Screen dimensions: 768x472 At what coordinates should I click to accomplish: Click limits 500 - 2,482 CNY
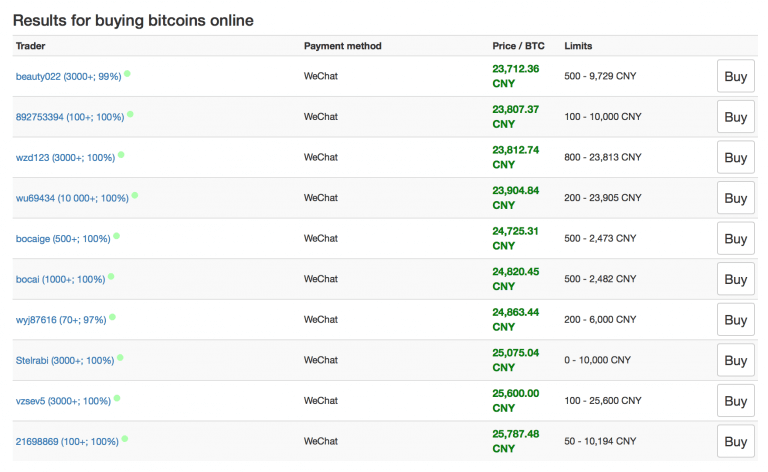[x=600, y=279]
